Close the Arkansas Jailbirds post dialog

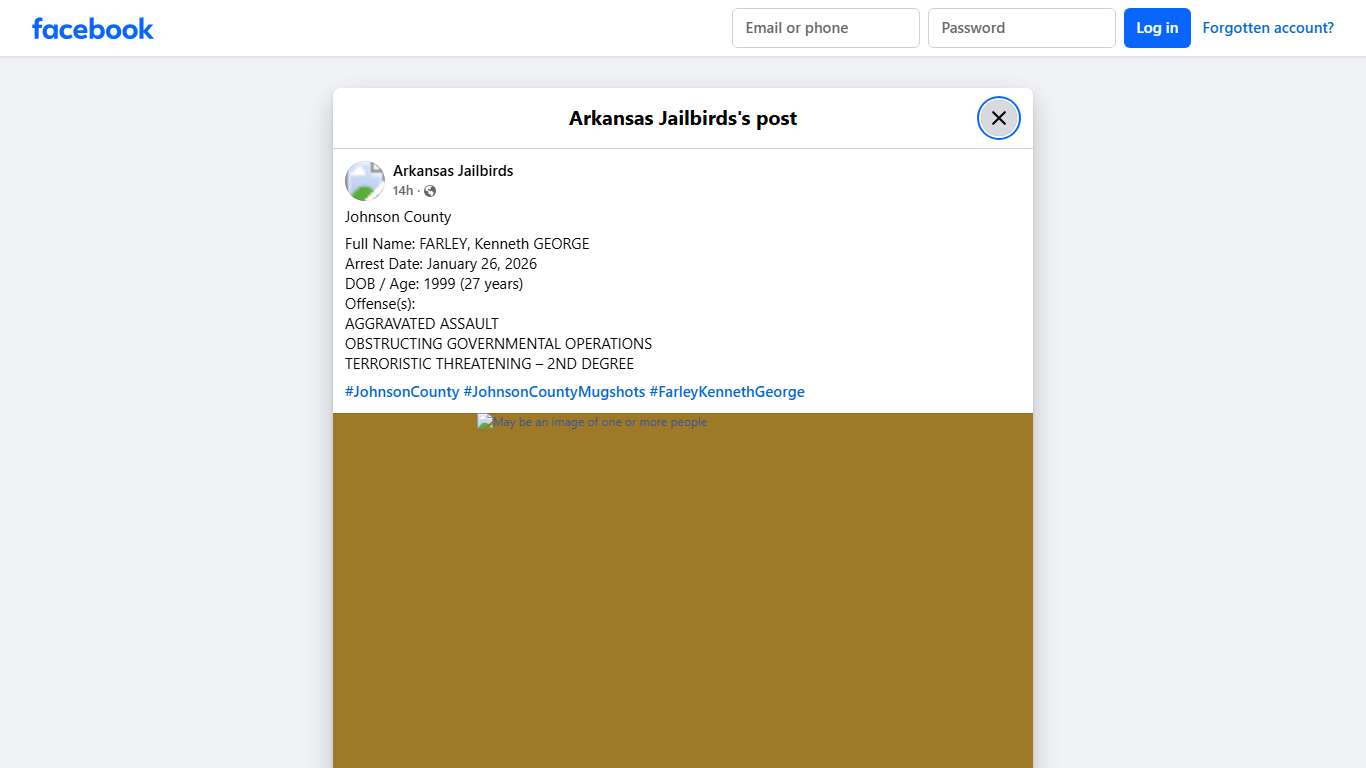pyautogui.click(x=998, y=118)
